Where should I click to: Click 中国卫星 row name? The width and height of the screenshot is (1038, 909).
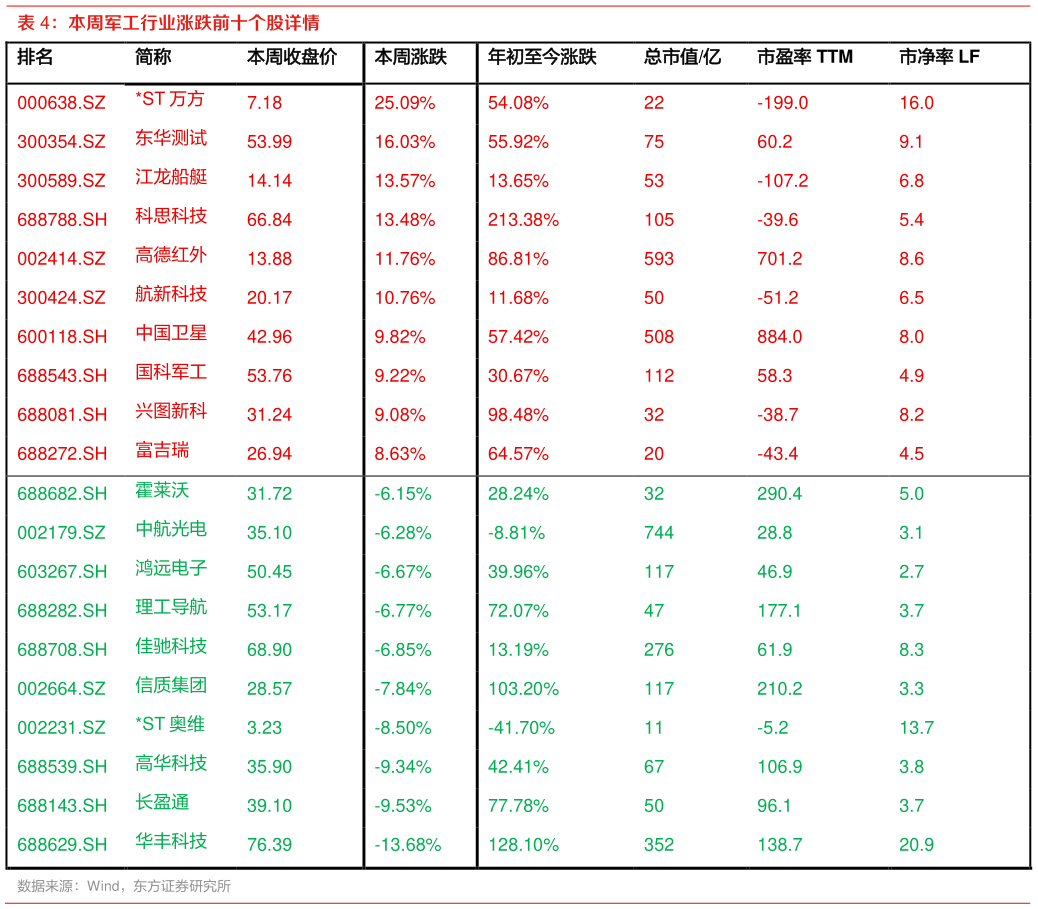coord(171,333)
